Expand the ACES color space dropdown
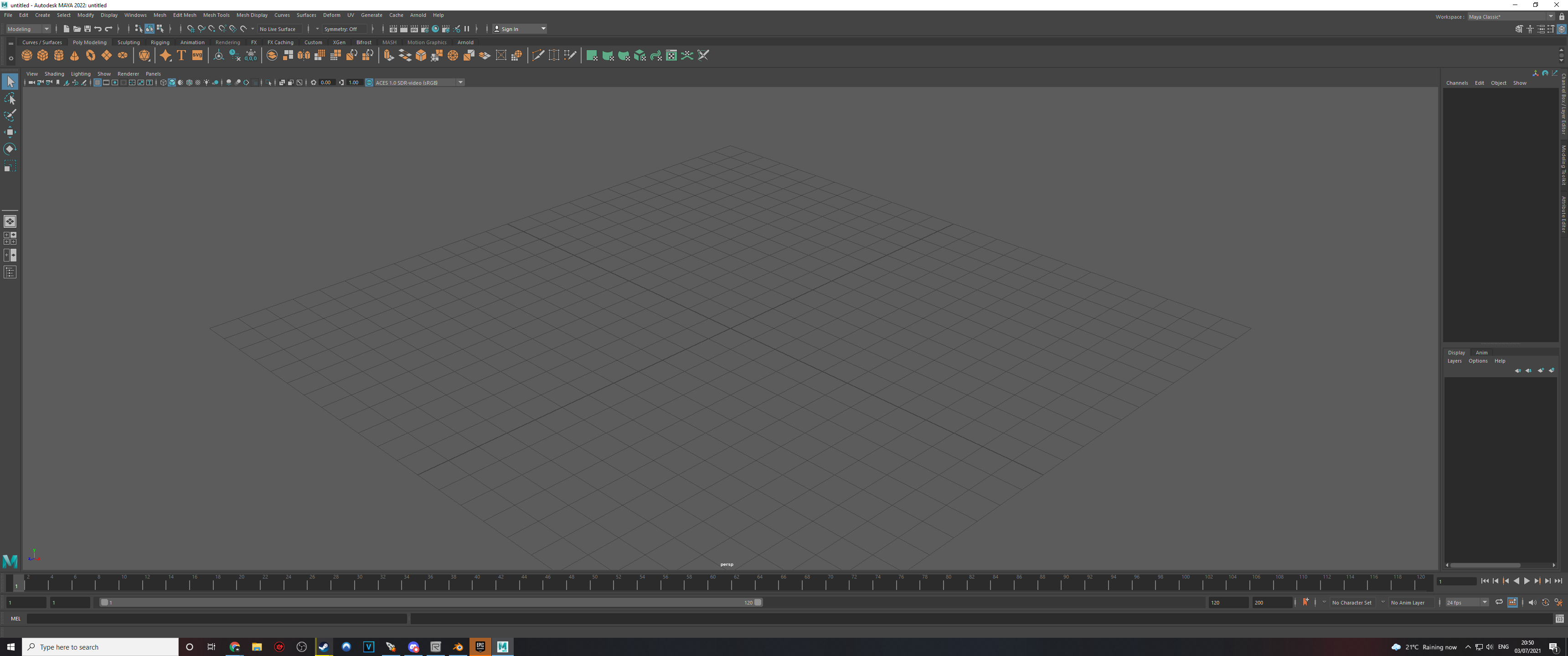 tap(460, 83)
